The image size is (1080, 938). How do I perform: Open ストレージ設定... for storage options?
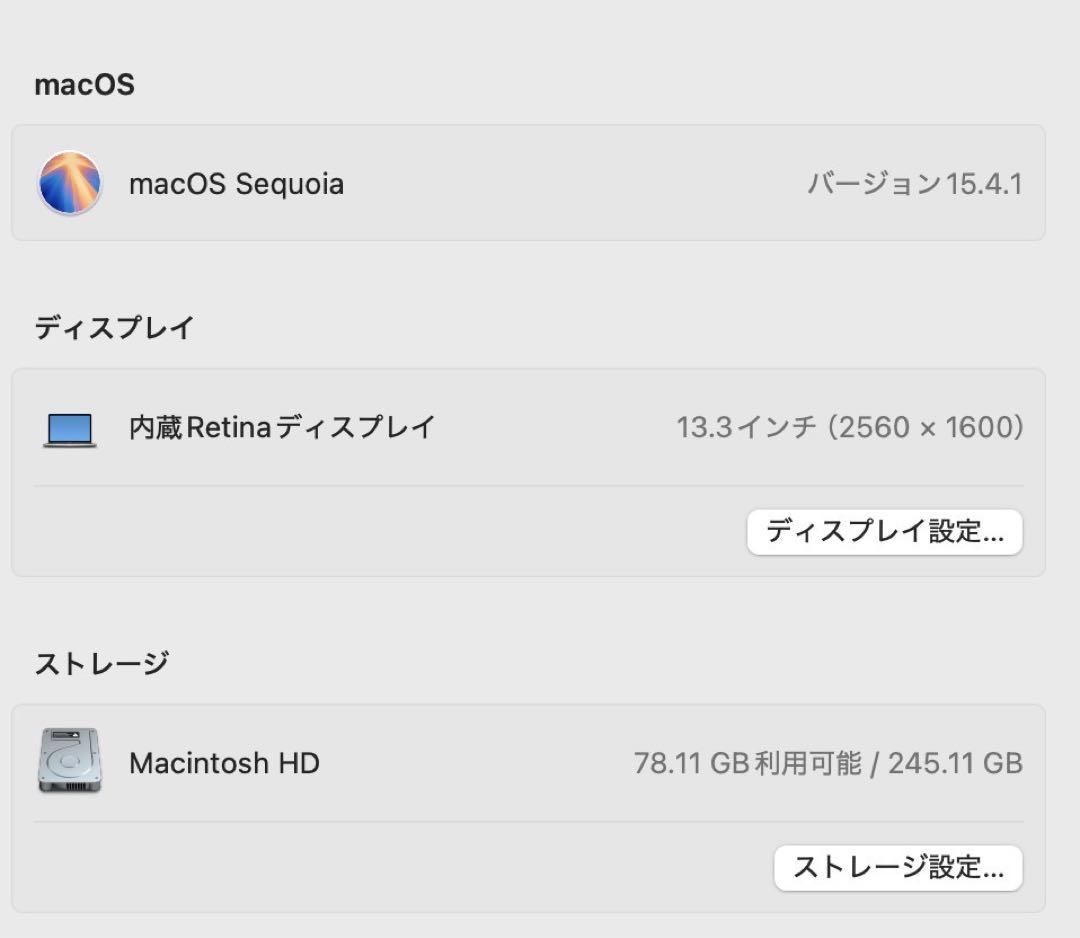tap(897, 868)
